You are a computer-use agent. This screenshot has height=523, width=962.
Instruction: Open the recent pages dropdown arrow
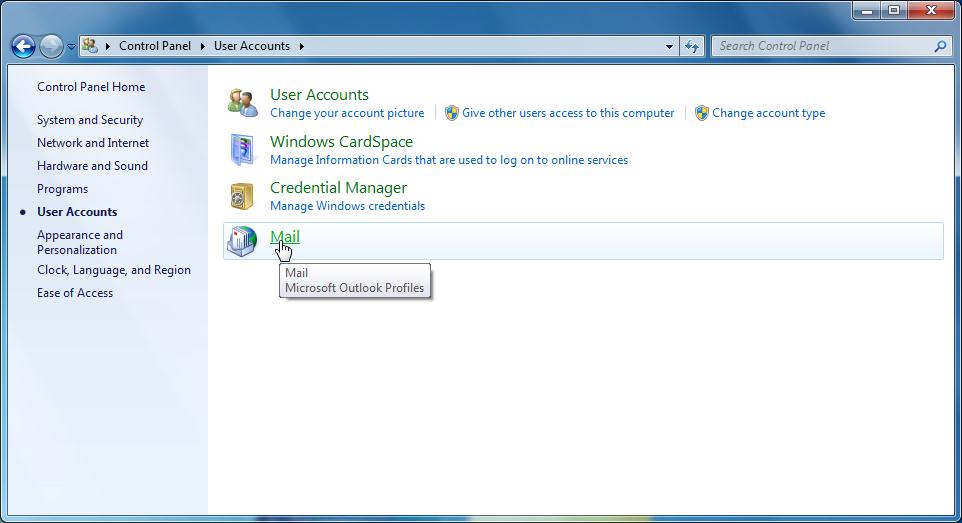71,47
